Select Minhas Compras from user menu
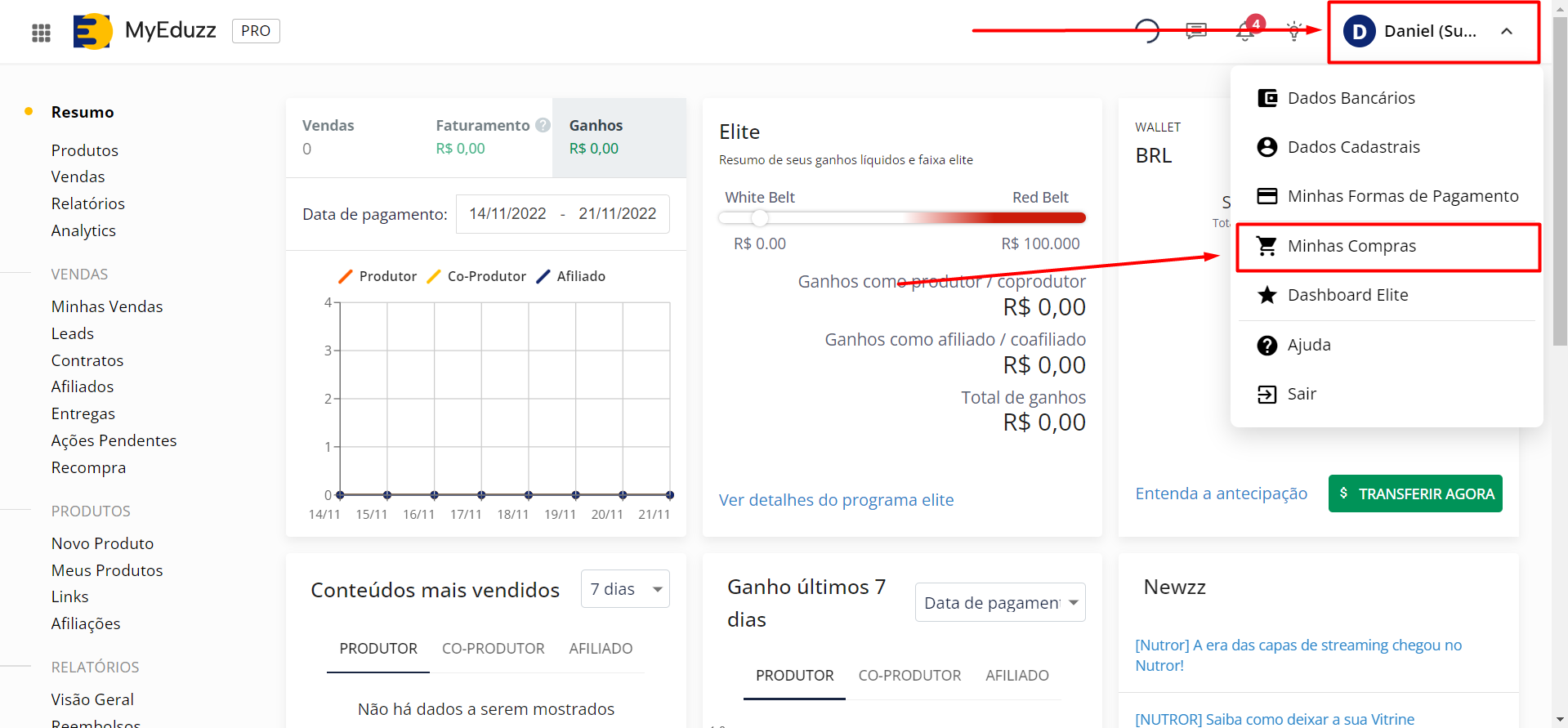This screenshot has width=1568, height=728. pos(1387,246)
